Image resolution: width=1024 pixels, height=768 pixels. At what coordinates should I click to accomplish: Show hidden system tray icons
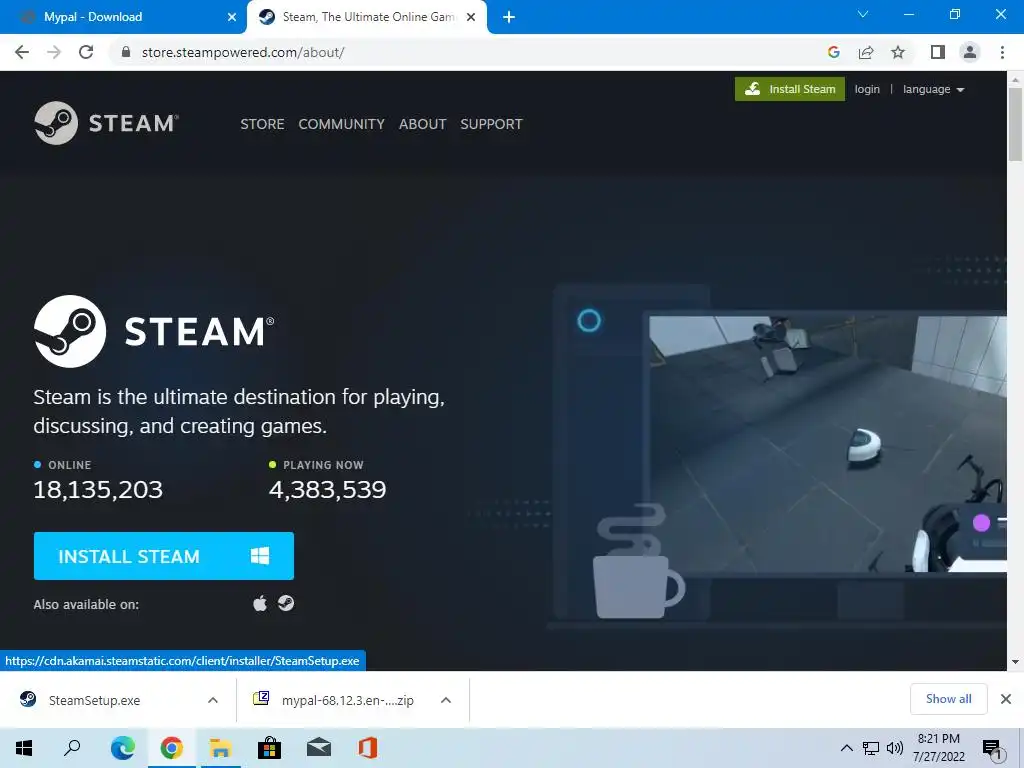click(x=846, y=748)
